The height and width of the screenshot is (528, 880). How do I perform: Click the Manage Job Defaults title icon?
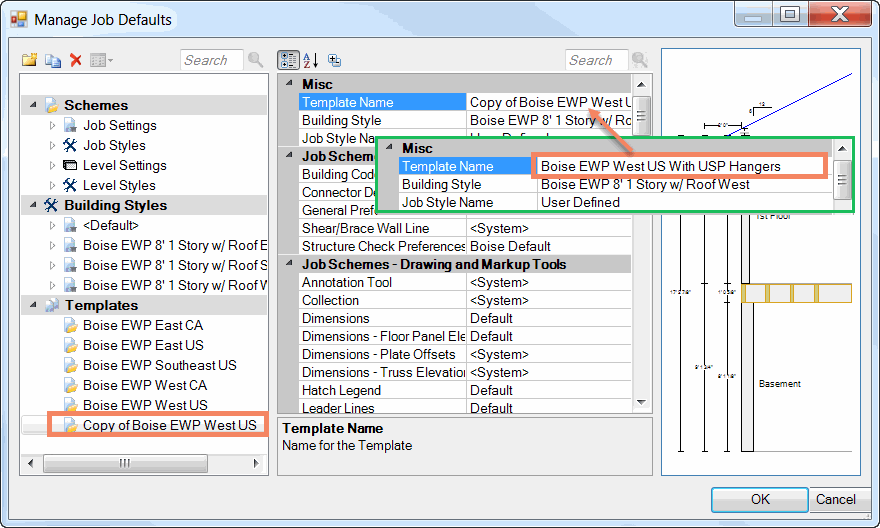[19, 20]
